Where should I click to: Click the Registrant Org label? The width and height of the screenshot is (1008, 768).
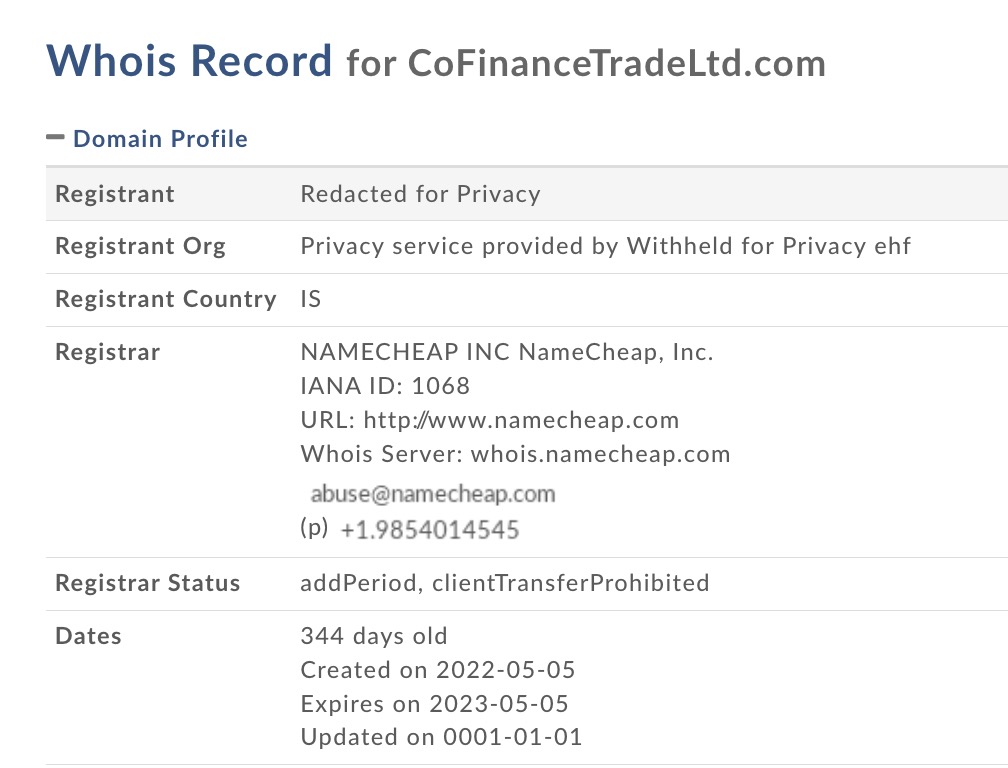point(141,246)
